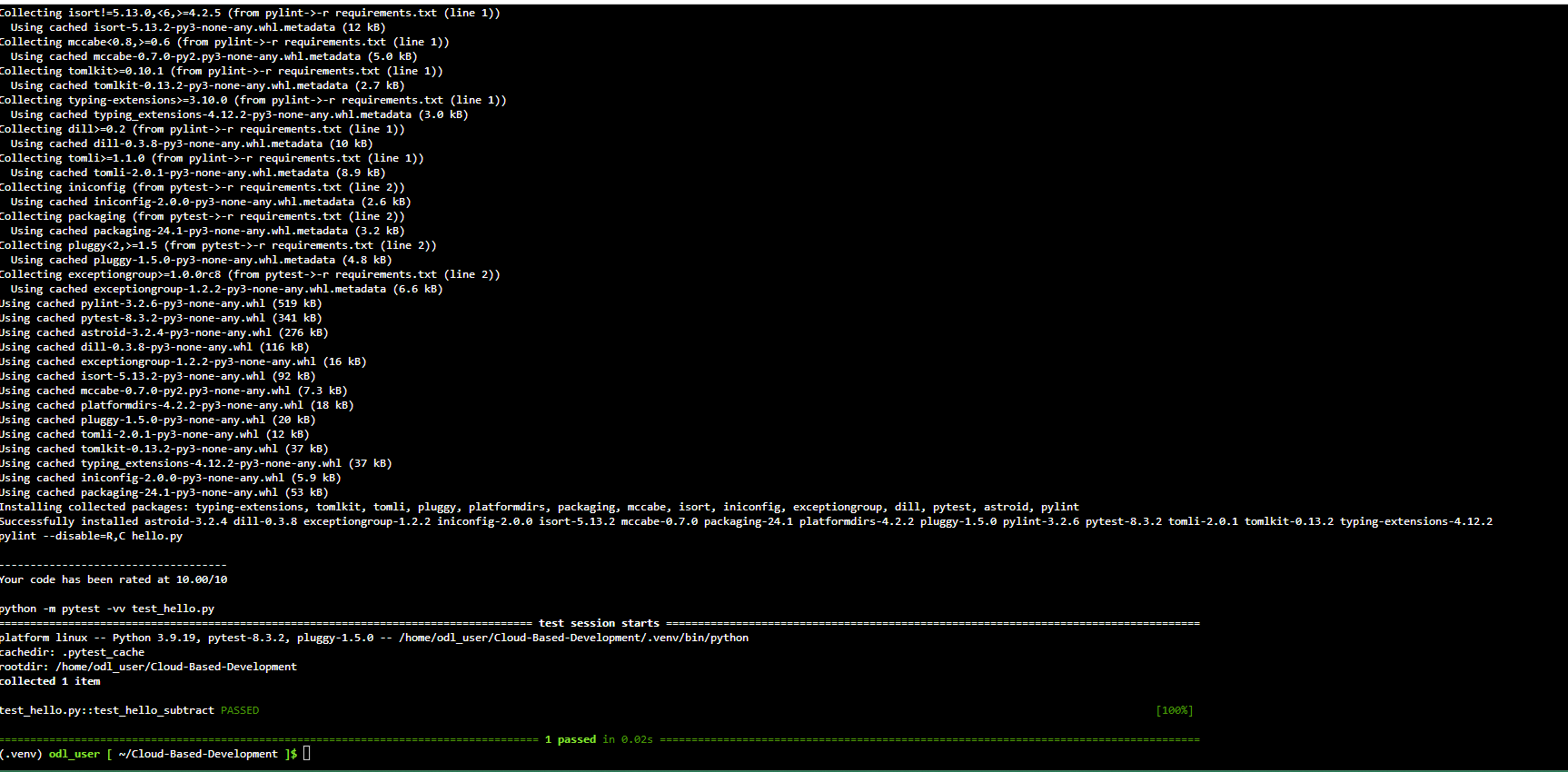Viewport: 1568px width, 772px height.
Task: Click 'Using cached tomlkit-0.13.2-py3-none-any.whl (37 kB)'
Action: tap(164, 449)
